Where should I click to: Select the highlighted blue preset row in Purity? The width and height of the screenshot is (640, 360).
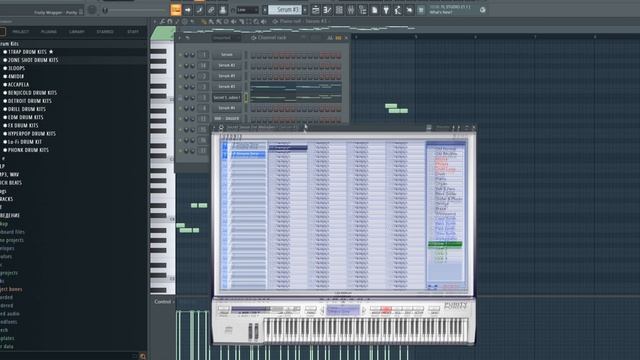[248, 154]
